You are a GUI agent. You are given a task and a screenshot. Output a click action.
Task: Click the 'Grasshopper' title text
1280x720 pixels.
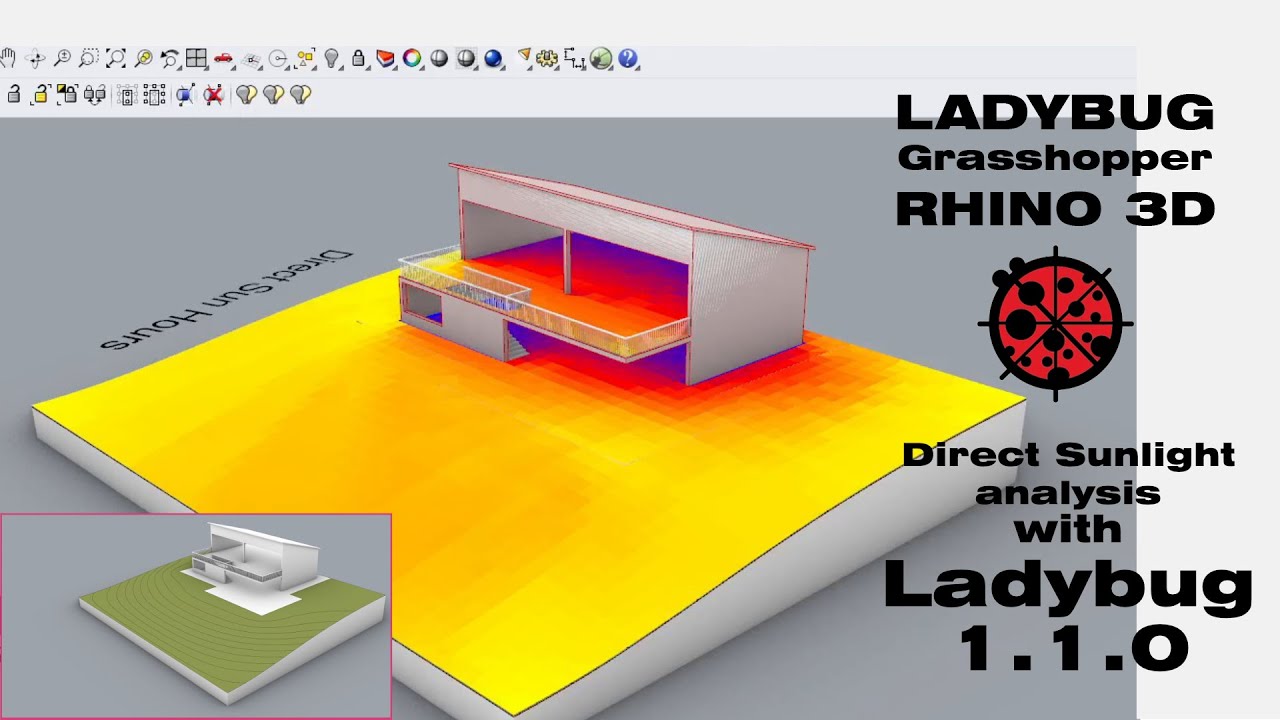[x=1055, y=159]
